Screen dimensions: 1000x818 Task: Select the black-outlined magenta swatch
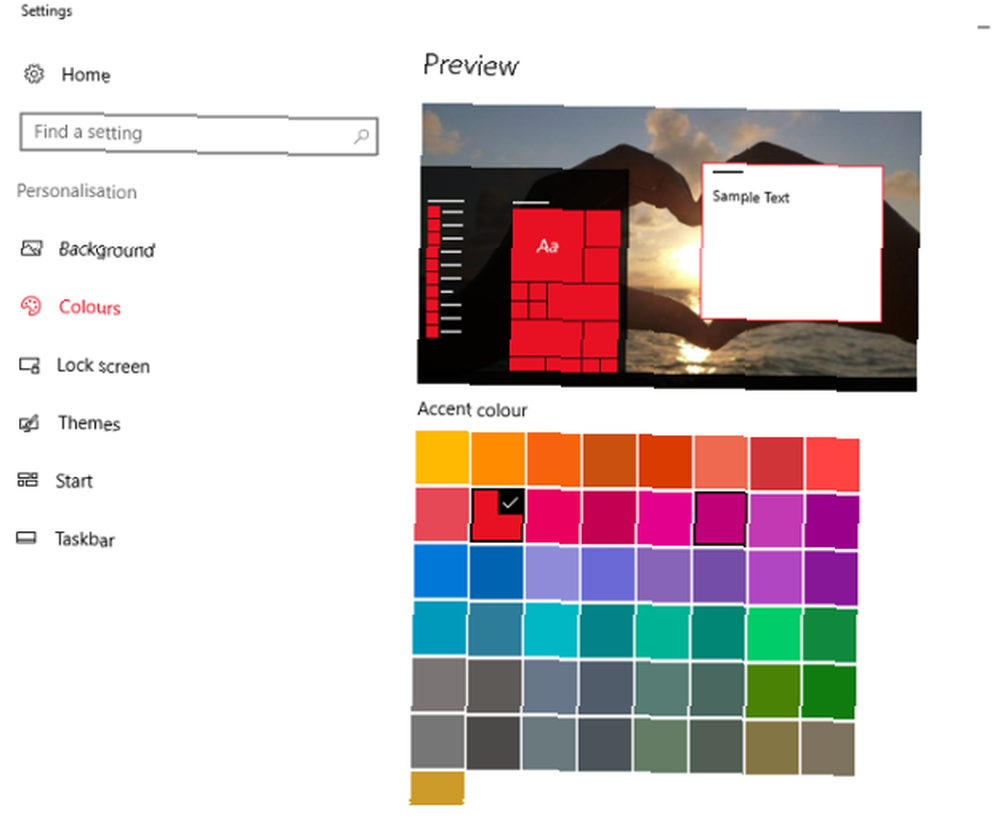pyautogui.click(x=720, y=518)
